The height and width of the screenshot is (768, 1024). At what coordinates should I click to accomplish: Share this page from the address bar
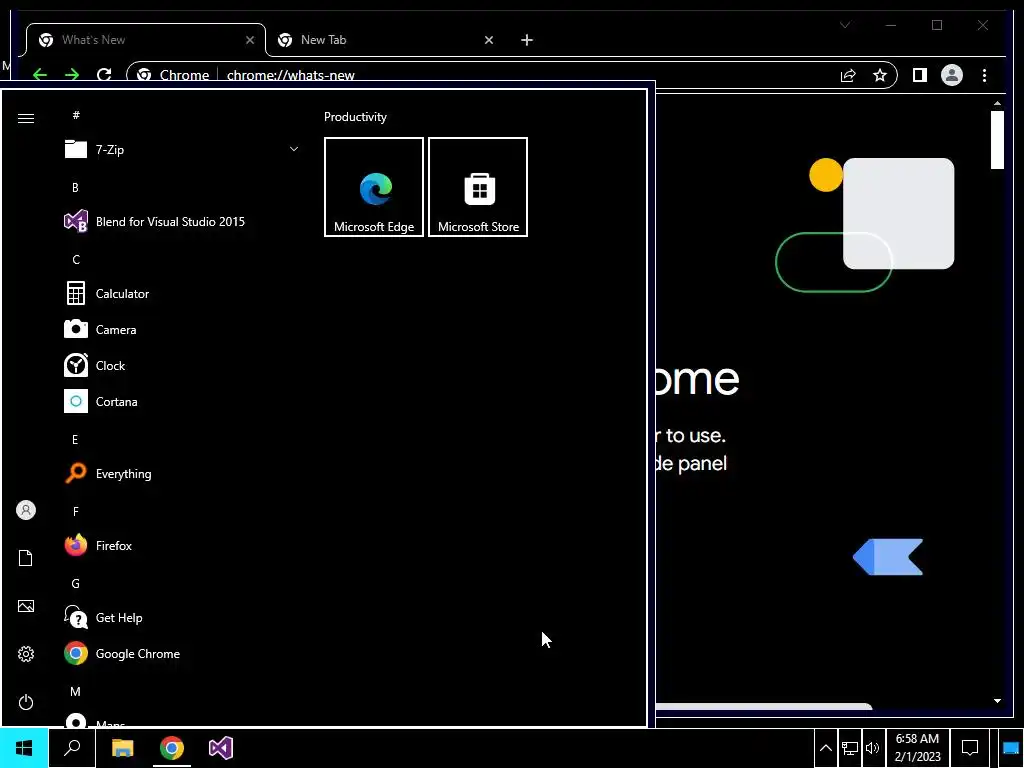click(x=848, y=75)
